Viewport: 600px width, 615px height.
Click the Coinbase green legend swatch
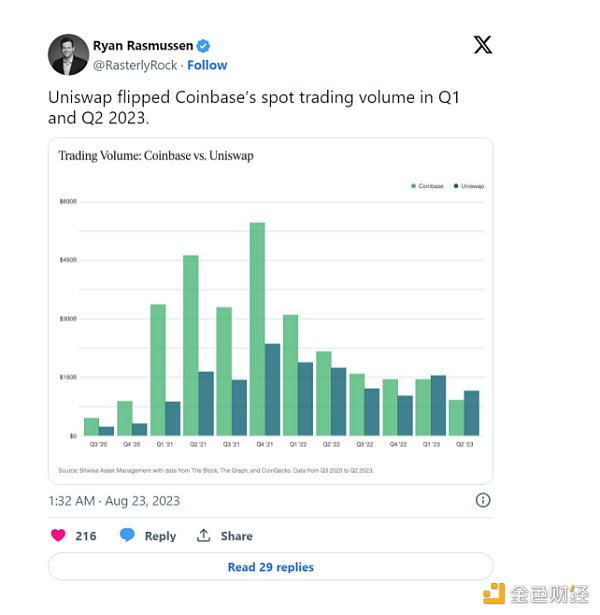(413, 186)
